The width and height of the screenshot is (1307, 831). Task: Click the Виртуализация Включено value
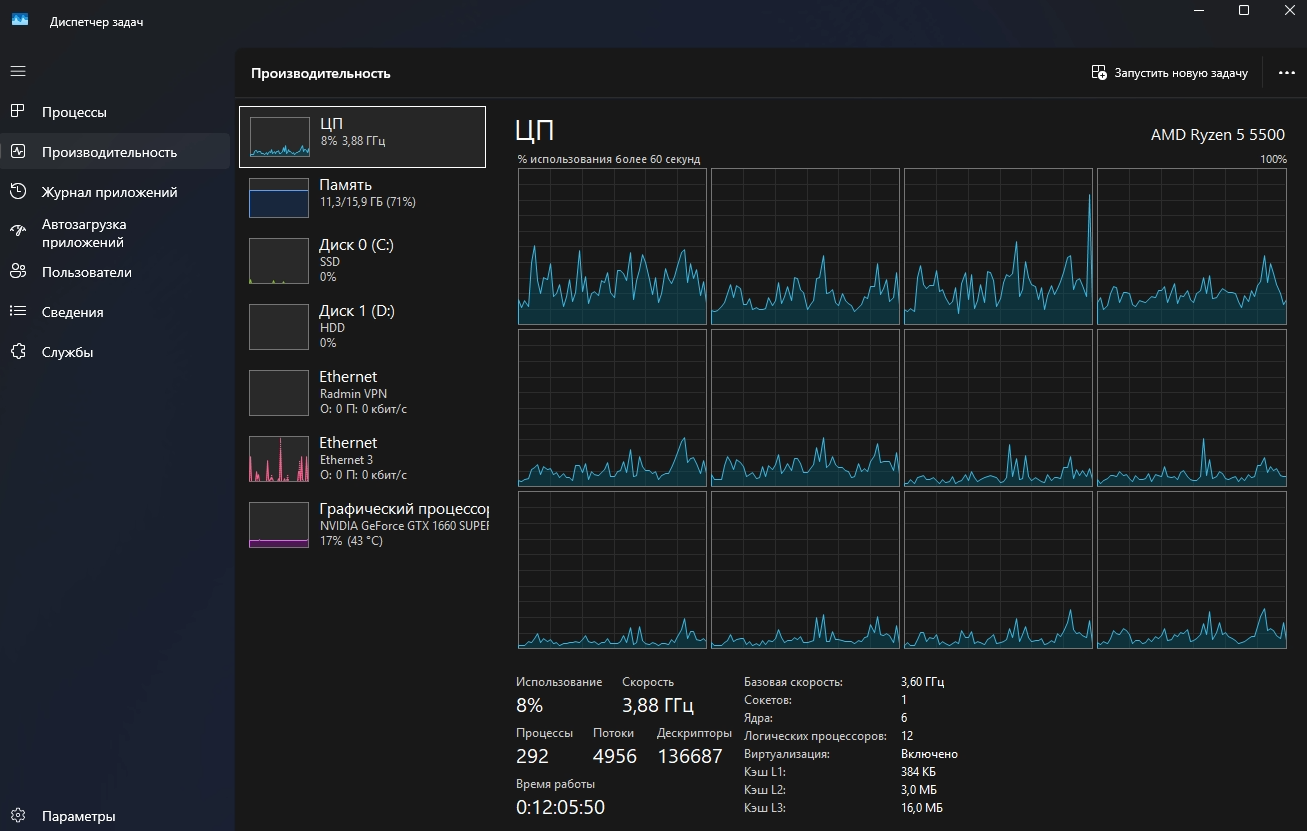929,754
